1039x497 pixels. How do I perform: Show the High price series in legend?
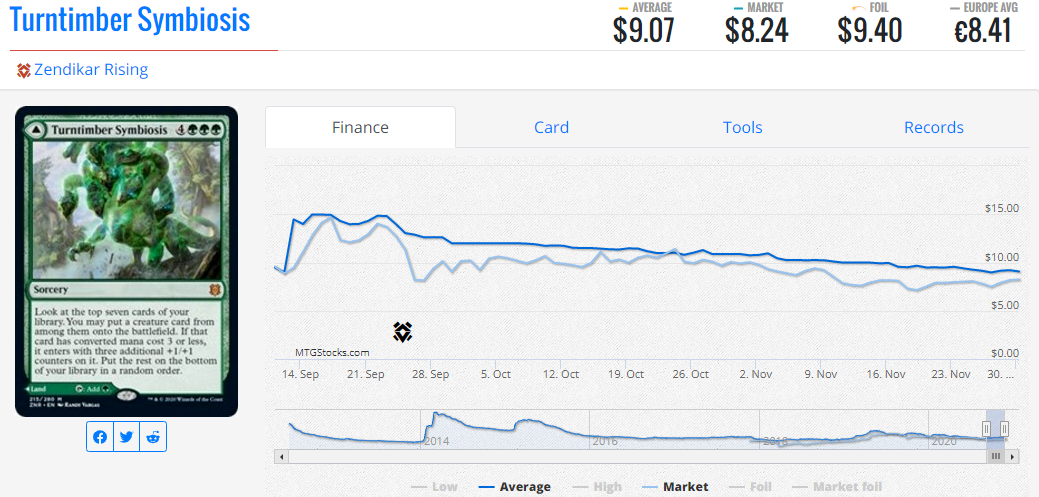click(x=596, y=487)
